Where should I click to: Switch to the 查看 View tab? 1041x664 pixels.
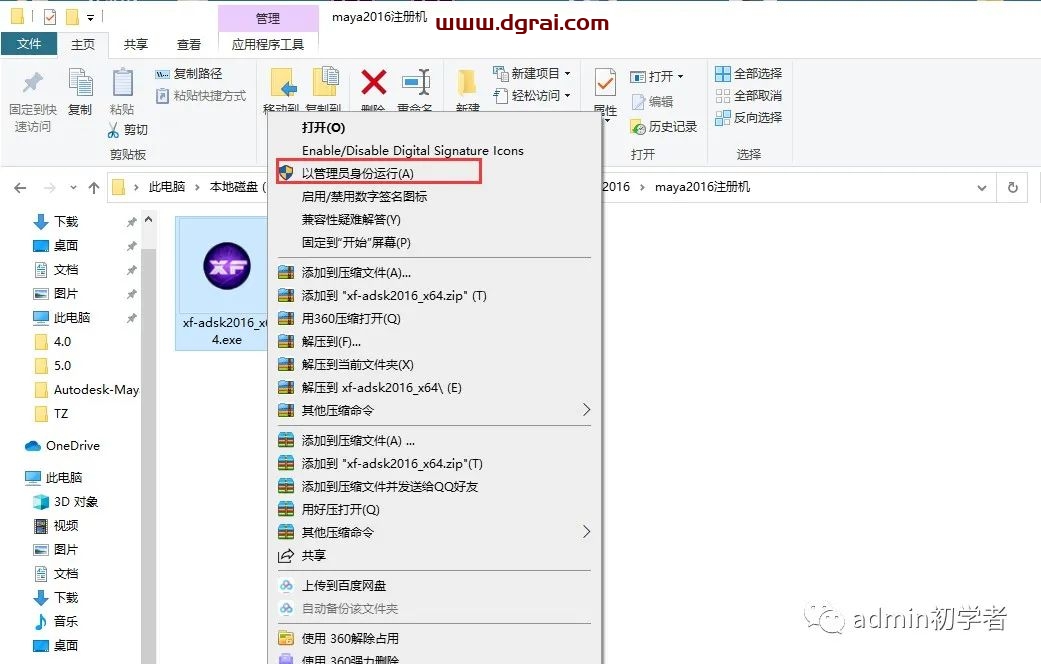[189, 44]
